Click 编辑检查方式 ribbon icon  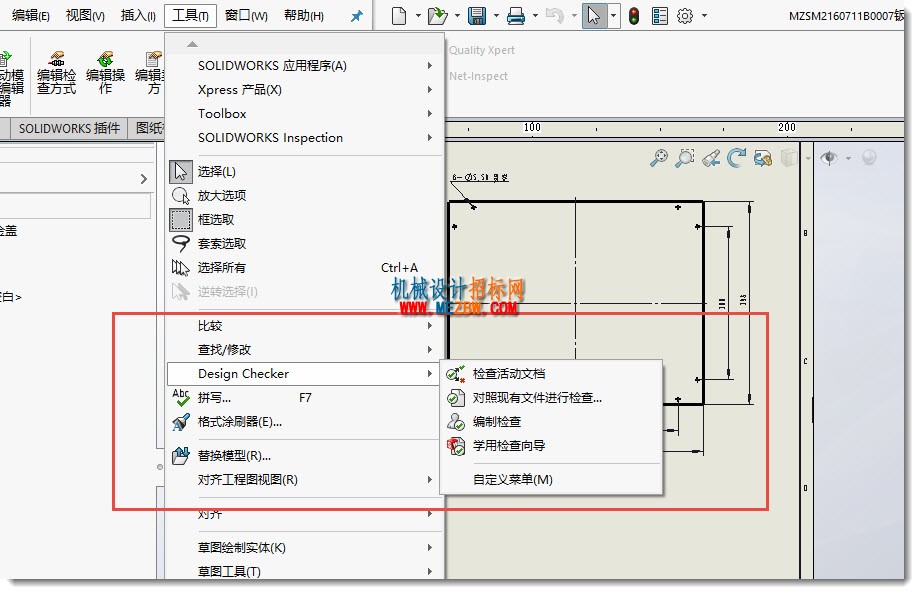click(x=56, y=74)
